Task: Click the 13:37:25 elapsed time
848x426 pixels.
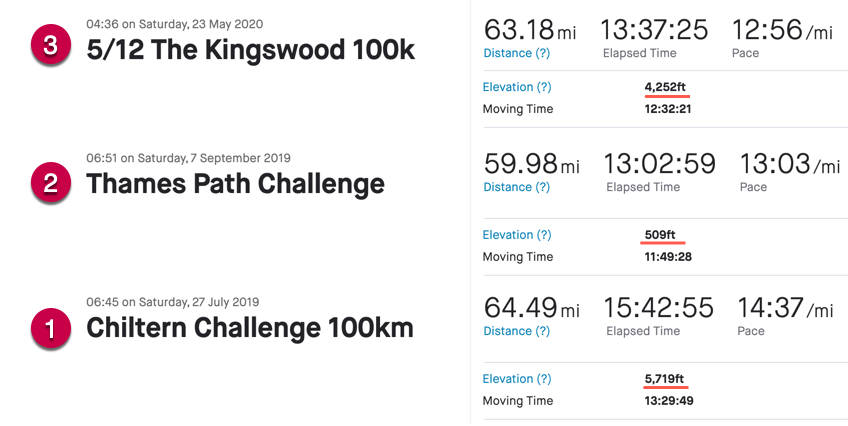Action: point(654,29)
